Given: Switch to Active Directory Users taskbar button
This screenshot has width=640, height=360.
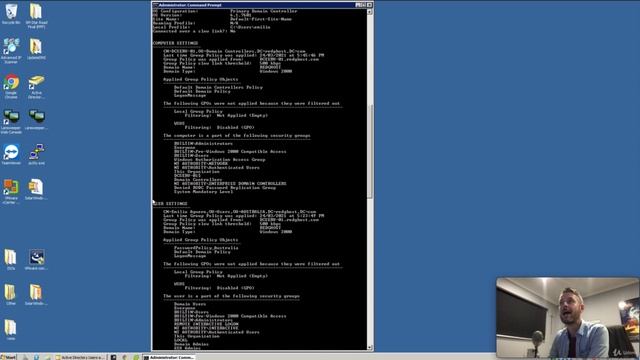Looking at the screenshot, I should (x=80, y=357).
